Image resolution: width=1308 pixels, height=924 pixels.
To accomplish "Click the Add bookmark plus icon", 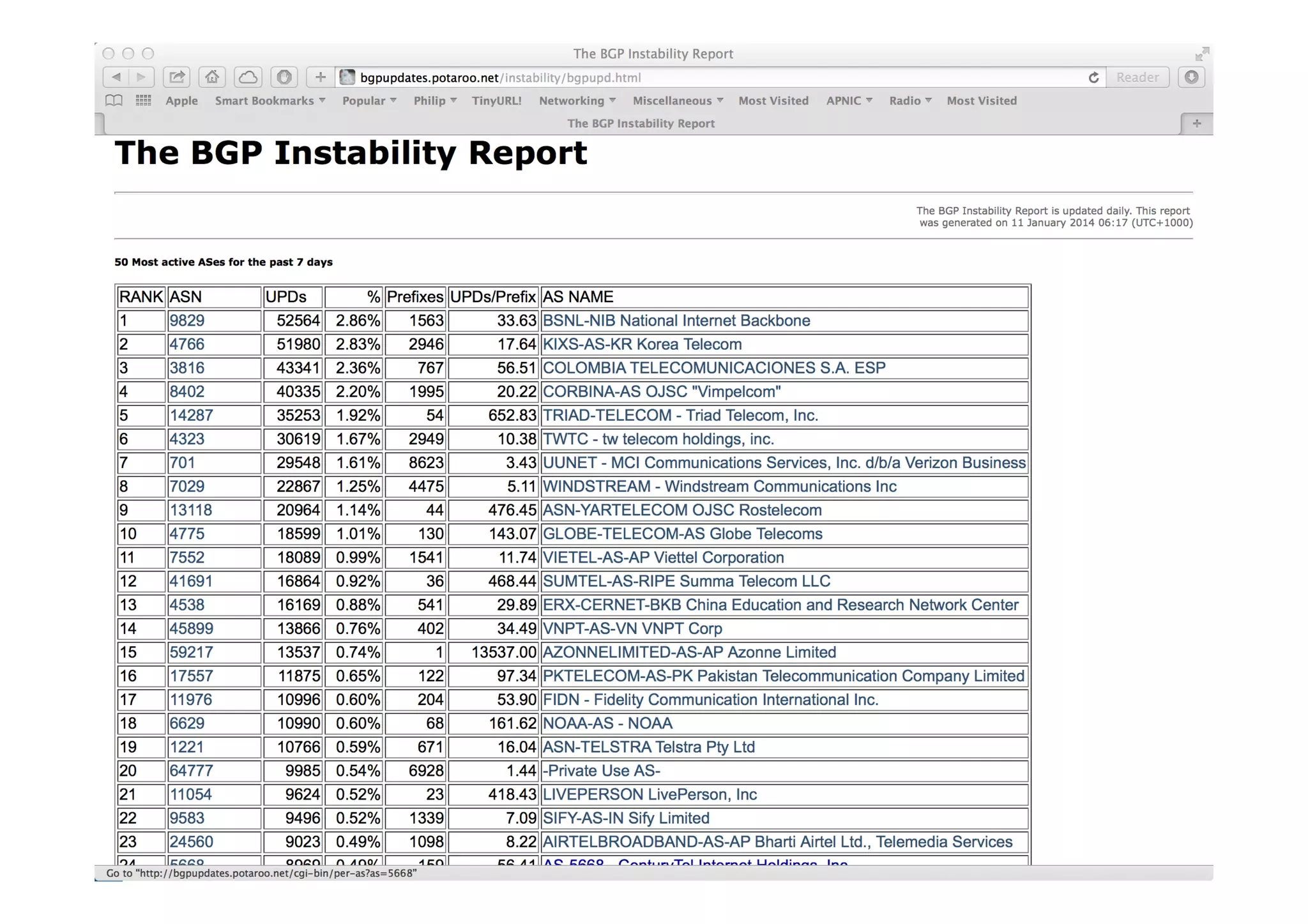I will pos(320,77).
